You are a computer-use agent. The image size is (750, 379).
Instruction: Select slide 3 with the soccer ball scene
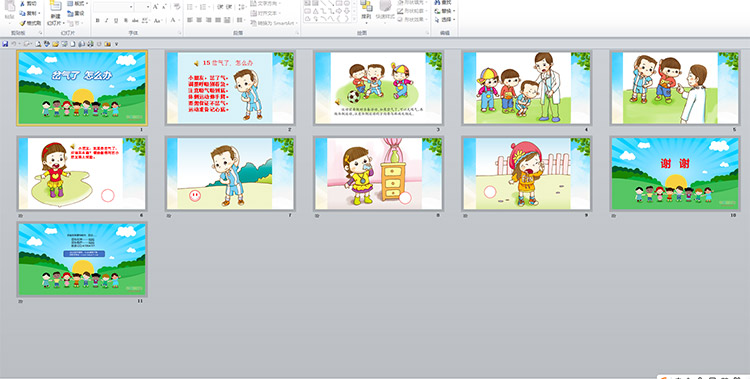[378, 88]
